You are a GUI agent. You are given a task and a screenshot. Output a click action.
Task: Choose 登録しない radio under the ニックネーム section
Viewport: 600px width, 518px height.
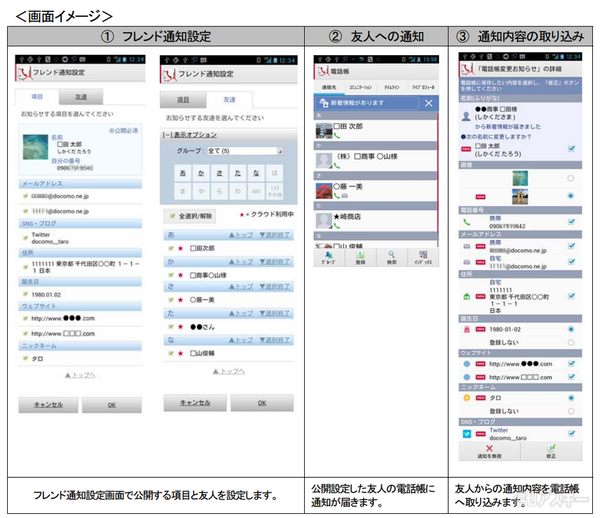point(571,411)
